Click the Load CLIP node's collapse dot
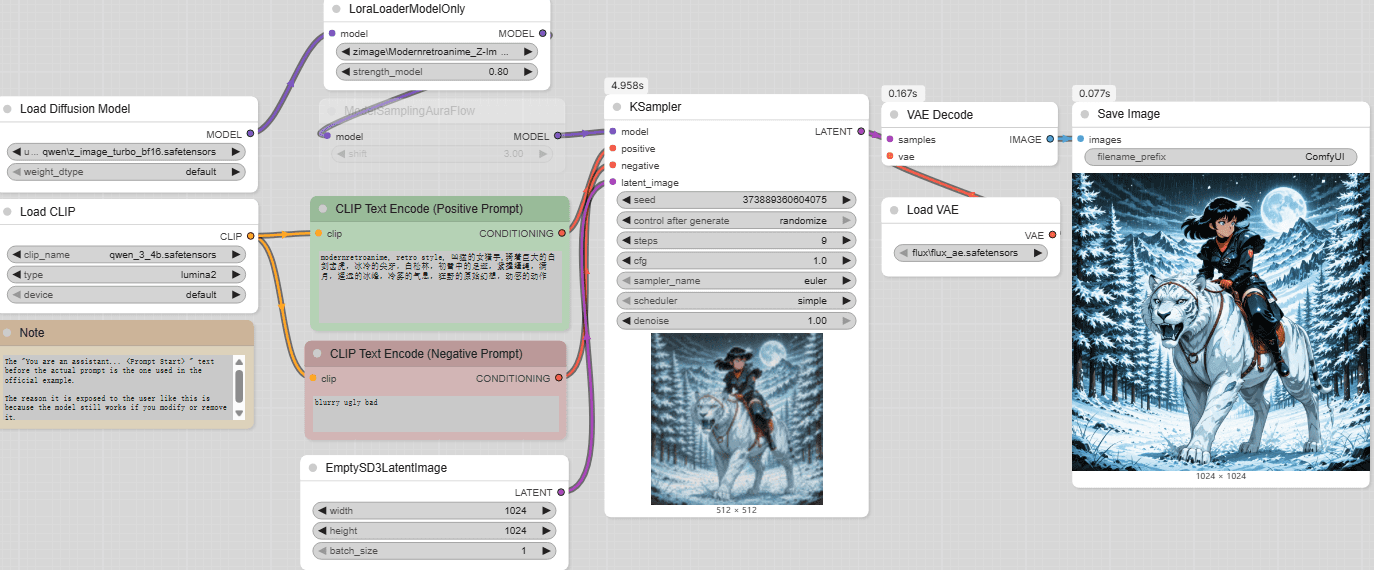 [x=8, y=212]
